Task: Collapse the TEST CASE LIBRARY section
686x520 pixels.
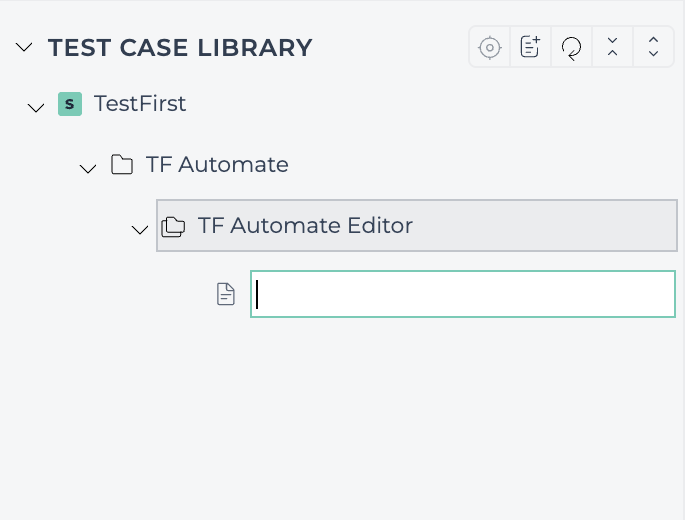Action: pyautogui.click(x=24, y=46)
